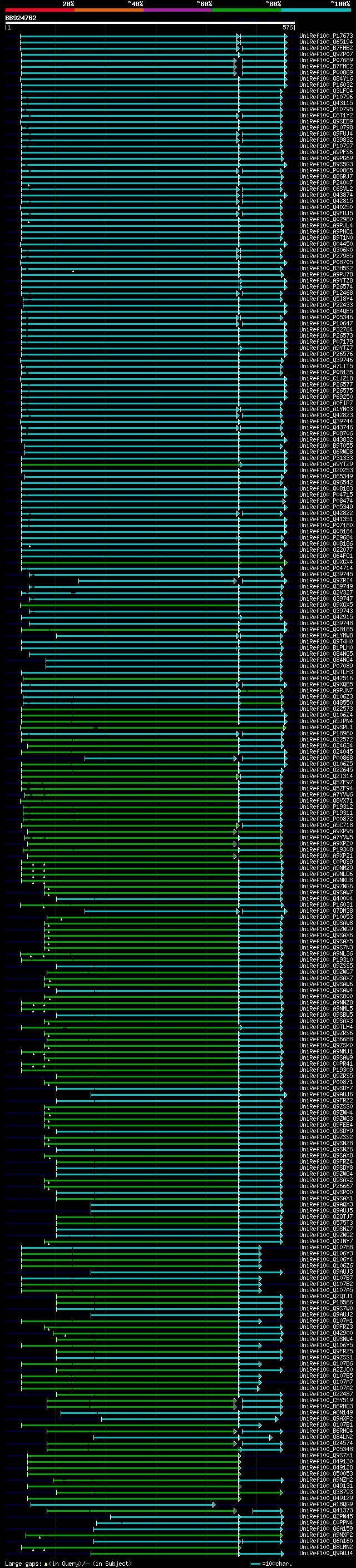Click the purple ~60% identity legend bar
356x1568 pixels.
179,11
